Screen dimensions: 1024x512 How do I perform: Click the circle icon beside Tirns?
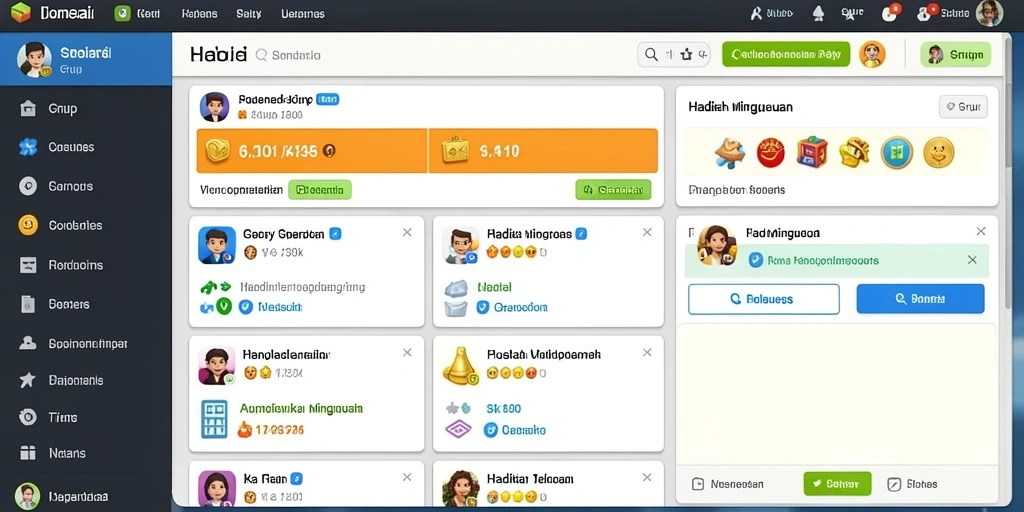[x=28, y=417]
